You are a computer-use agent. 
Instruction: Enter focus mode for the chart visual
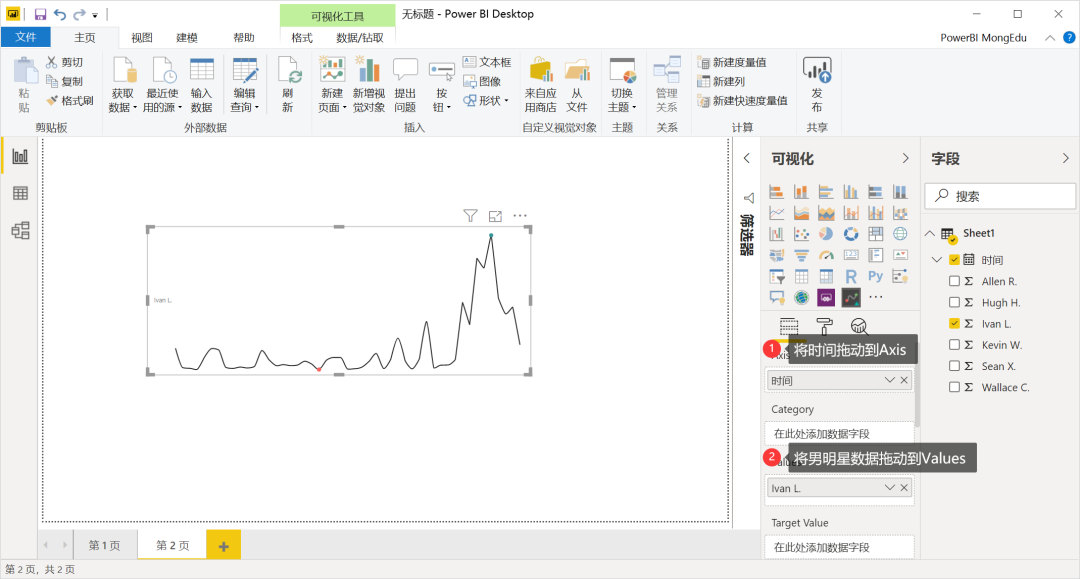coord(495,215)
